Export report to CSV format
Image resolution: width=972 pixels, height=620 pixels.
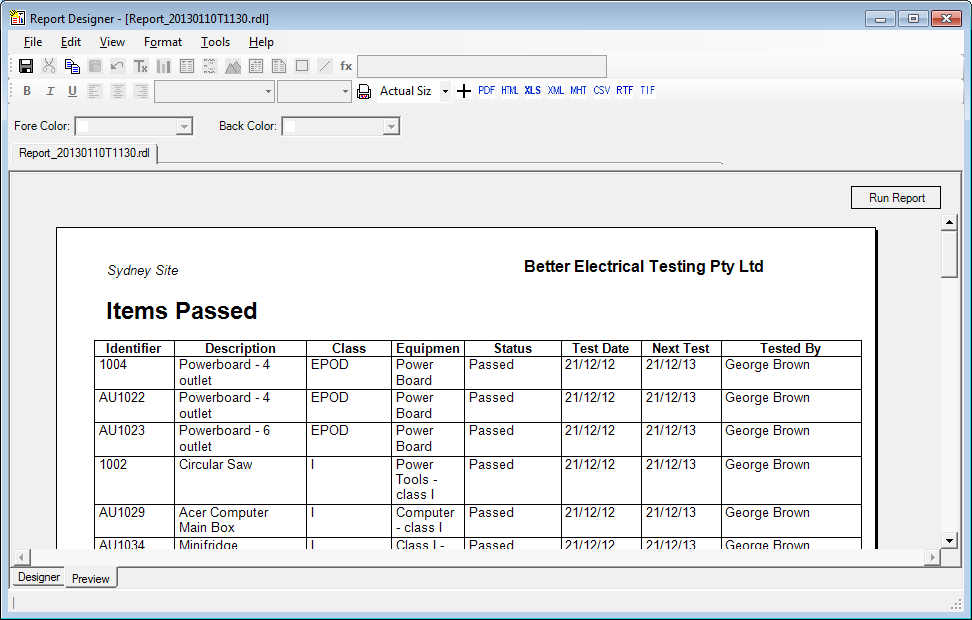[x=601, y=91]
